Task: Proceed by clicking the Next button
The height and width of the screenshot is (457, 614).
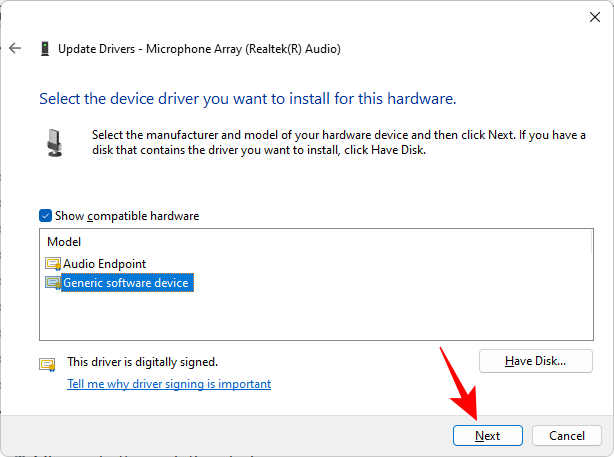Action: [x=487, y=436]
